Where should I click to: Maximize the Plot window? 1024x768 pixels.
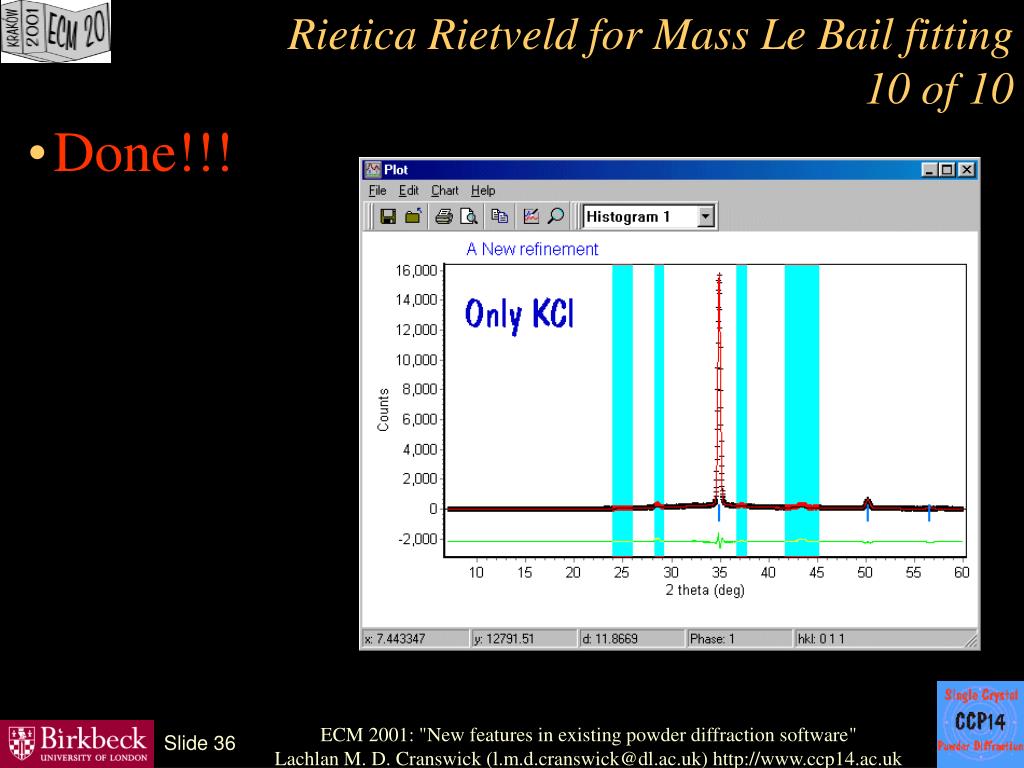pos(946,170)
